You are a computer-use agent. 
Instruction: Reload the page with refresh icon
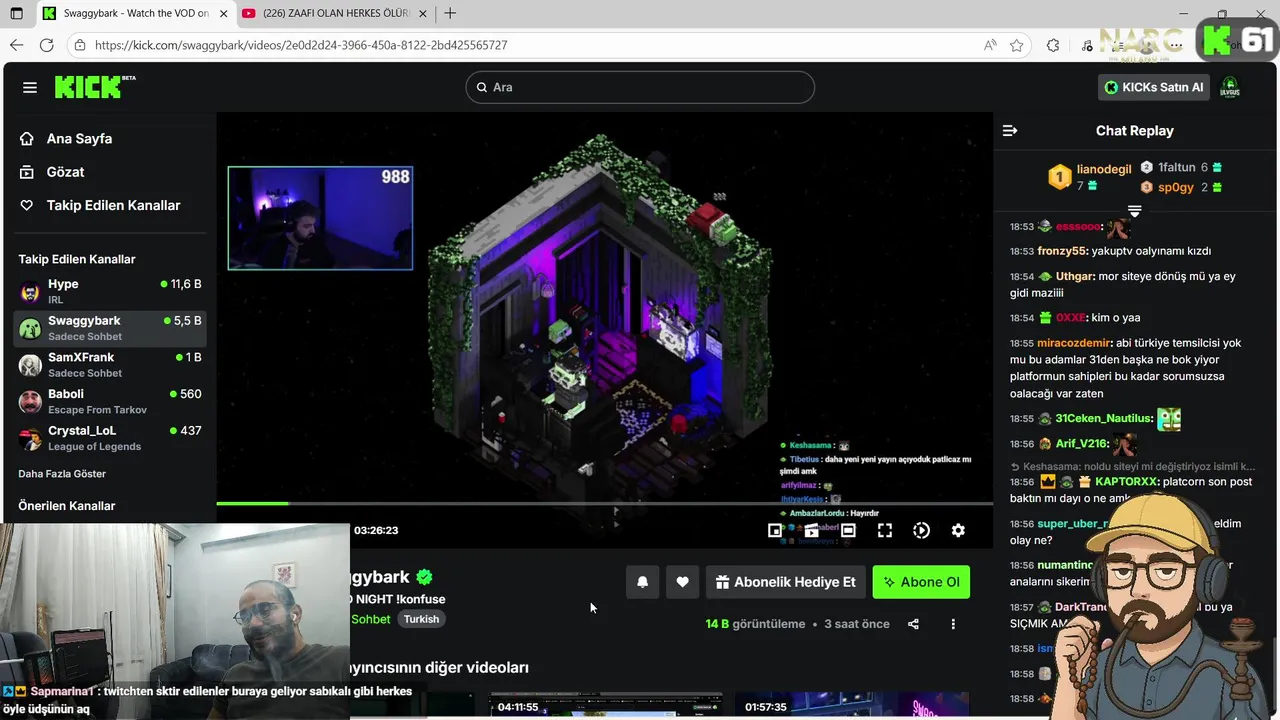46,45
